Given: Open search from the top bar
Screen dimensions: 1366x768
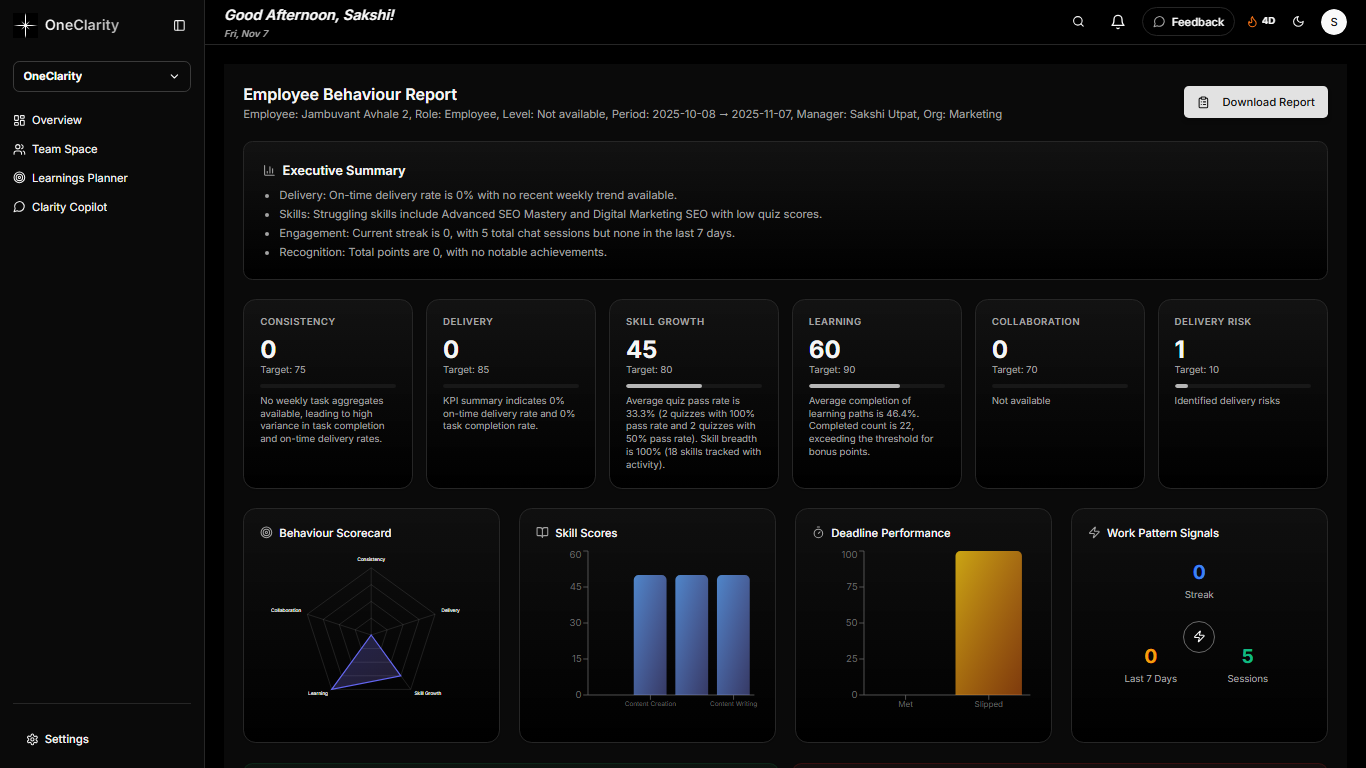Looking at the screenshot, I should click(1078, 22).
